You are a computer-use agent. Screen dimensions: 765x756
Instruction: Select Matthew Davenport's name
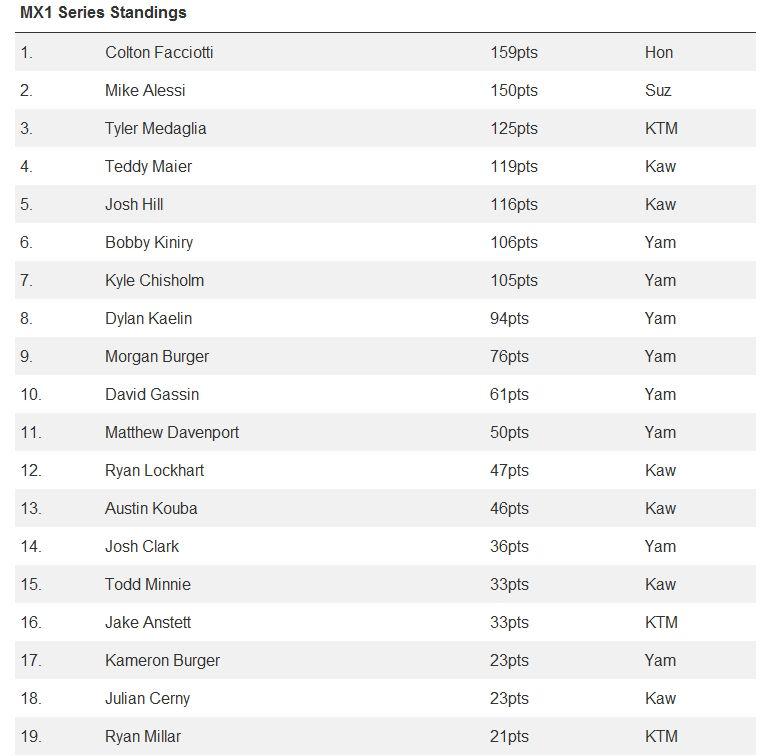pos(172,433)
